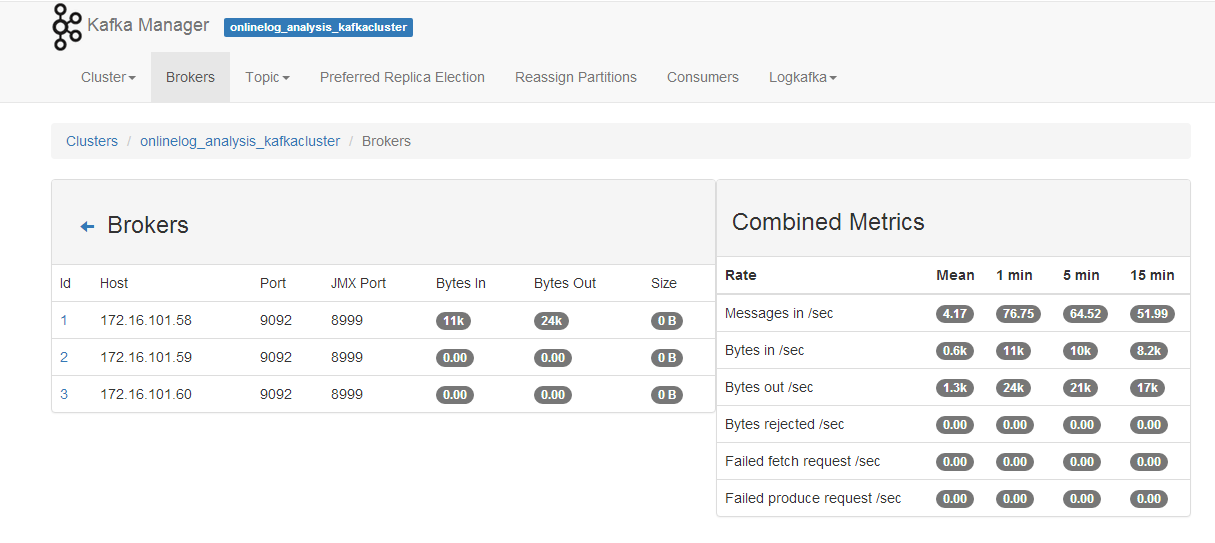Open the Cluster dropdown menu

(x=108, y=77)
